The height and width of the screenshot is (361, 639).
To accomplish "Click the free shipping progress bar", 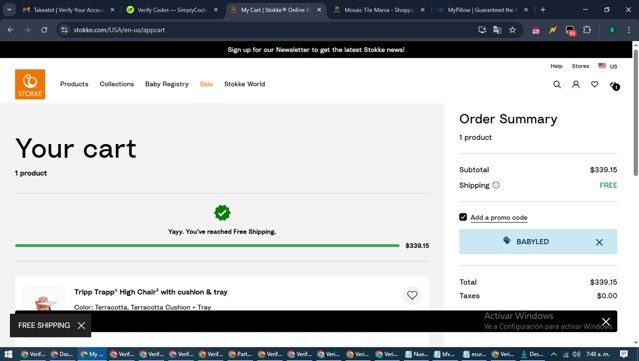I will pos(207,245).
